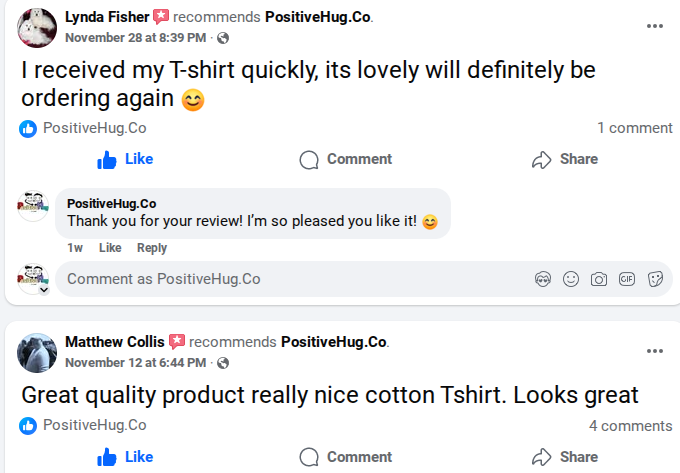The height and width of the screenshot is (473, 680).
Task: Open Lynda Fisher's profile name link
Action: [107, 17]
